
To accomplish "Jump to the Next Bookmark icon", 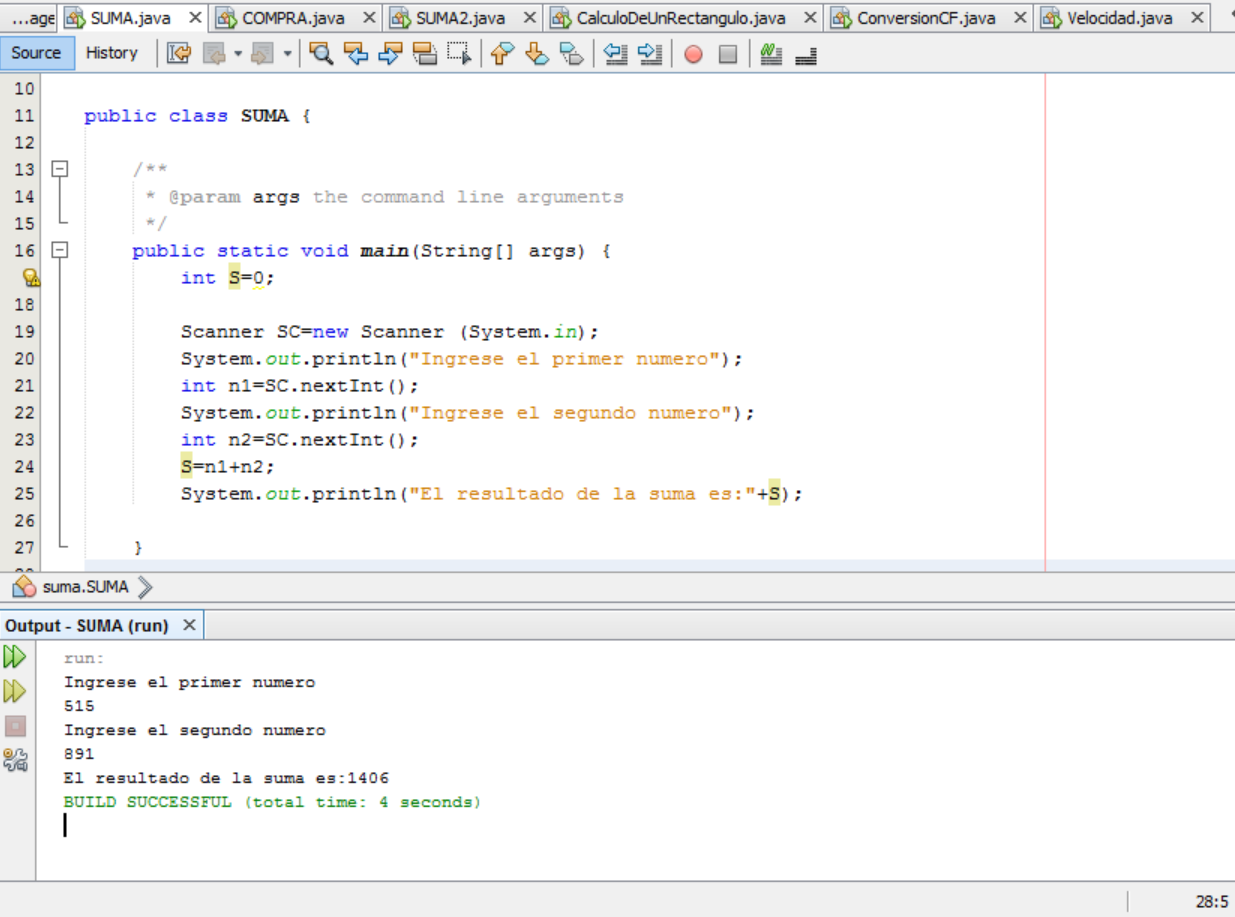I will 537,54.
